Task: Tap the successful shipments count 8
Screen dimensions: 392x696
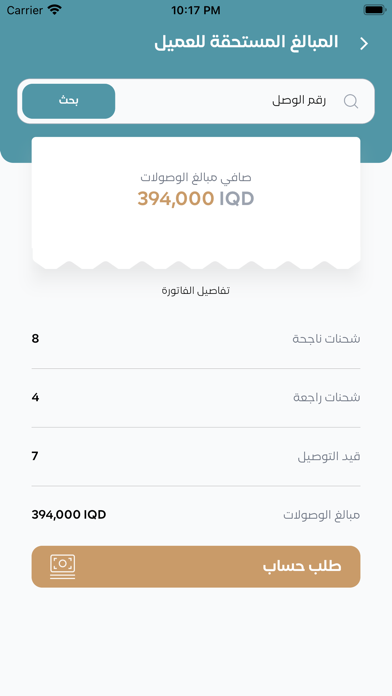Action: tap(36, 339)
